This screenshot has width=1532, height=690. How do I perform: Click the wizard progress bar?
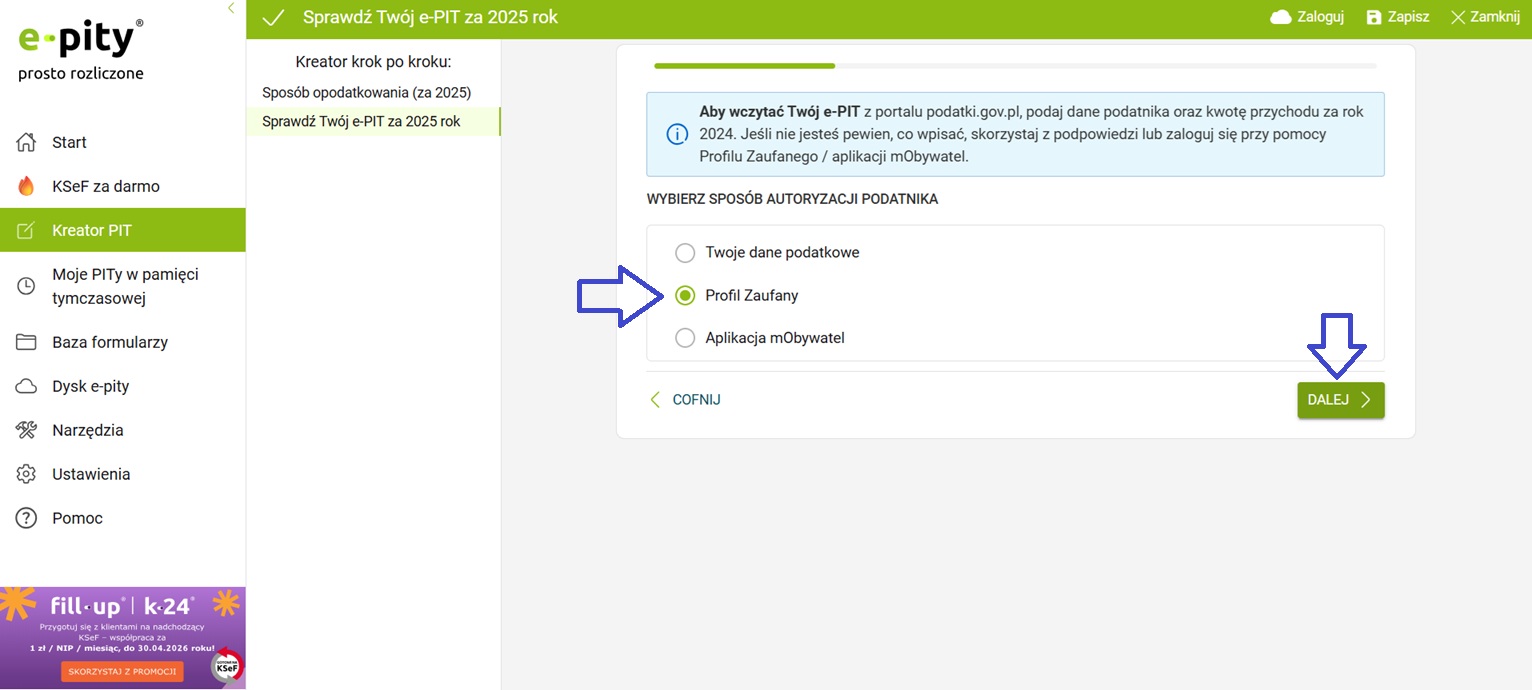click(x=1015, y=66)
